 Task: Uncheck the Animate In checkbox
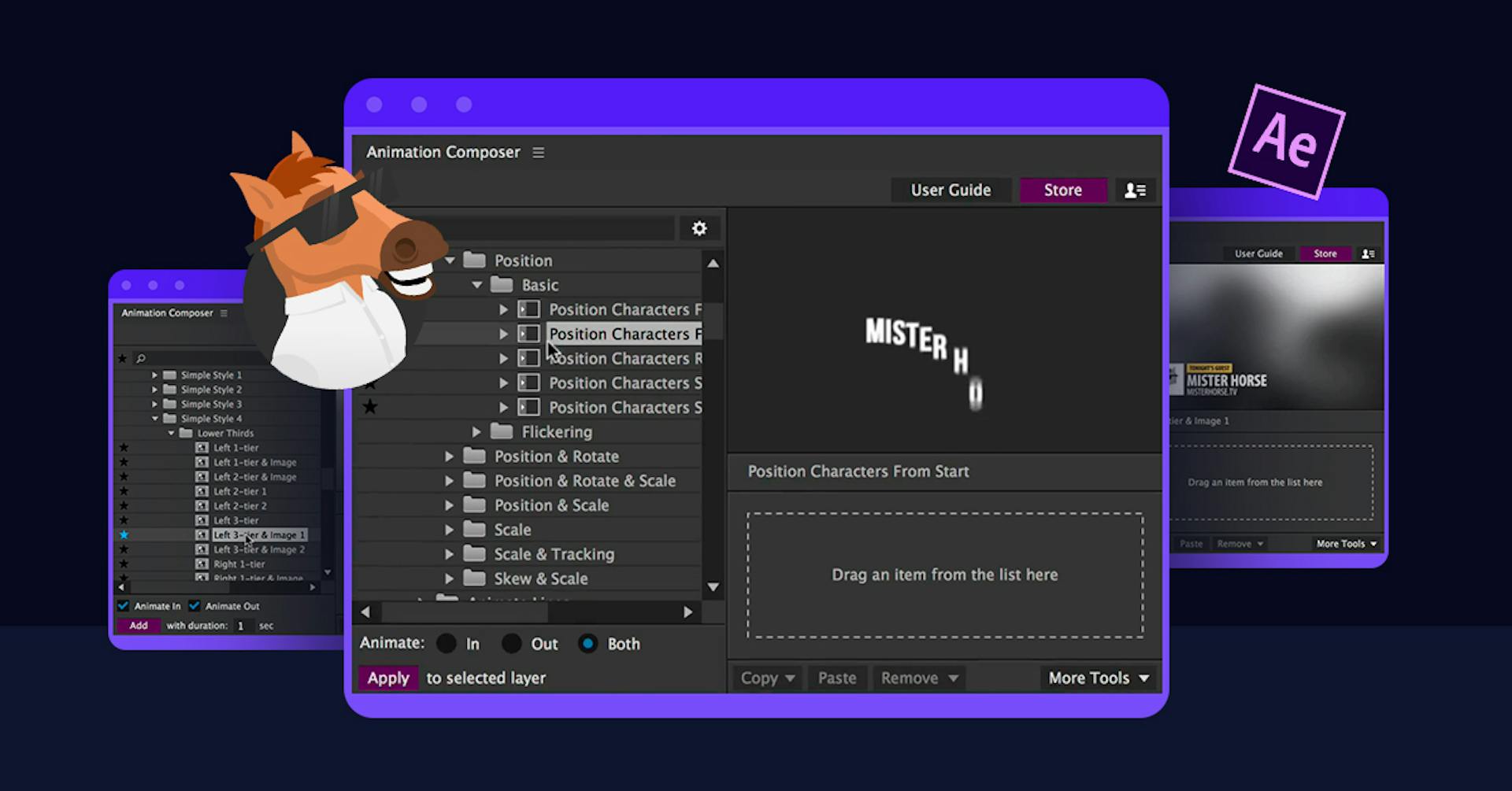123,606
